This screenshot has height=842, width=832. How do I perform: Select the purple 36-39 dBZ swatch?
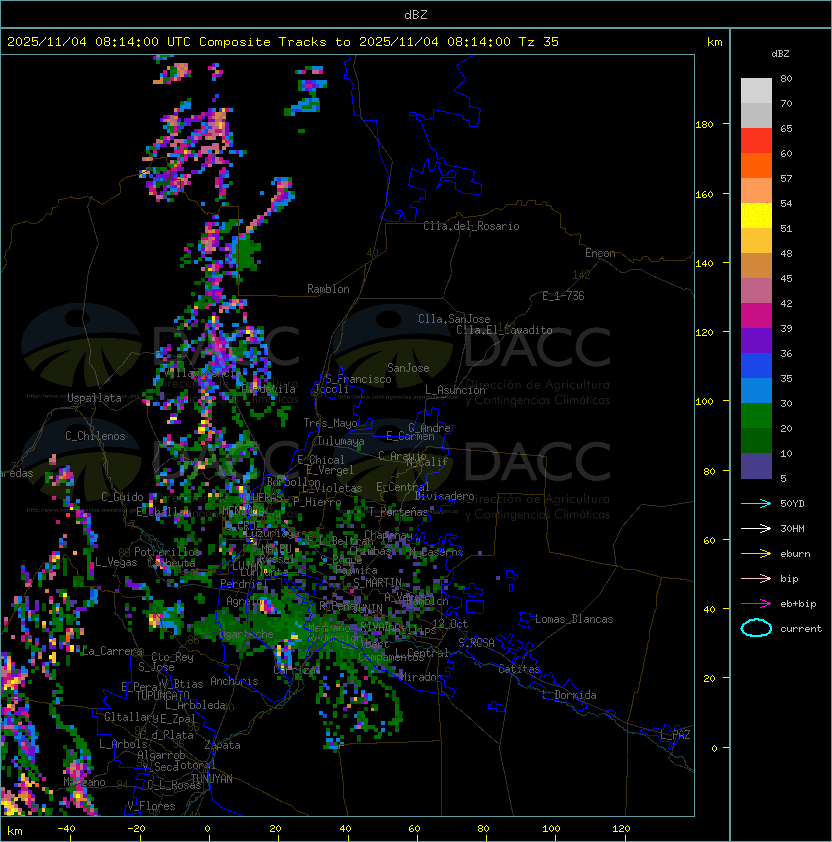pyautogui.click(x=756, y=341)
